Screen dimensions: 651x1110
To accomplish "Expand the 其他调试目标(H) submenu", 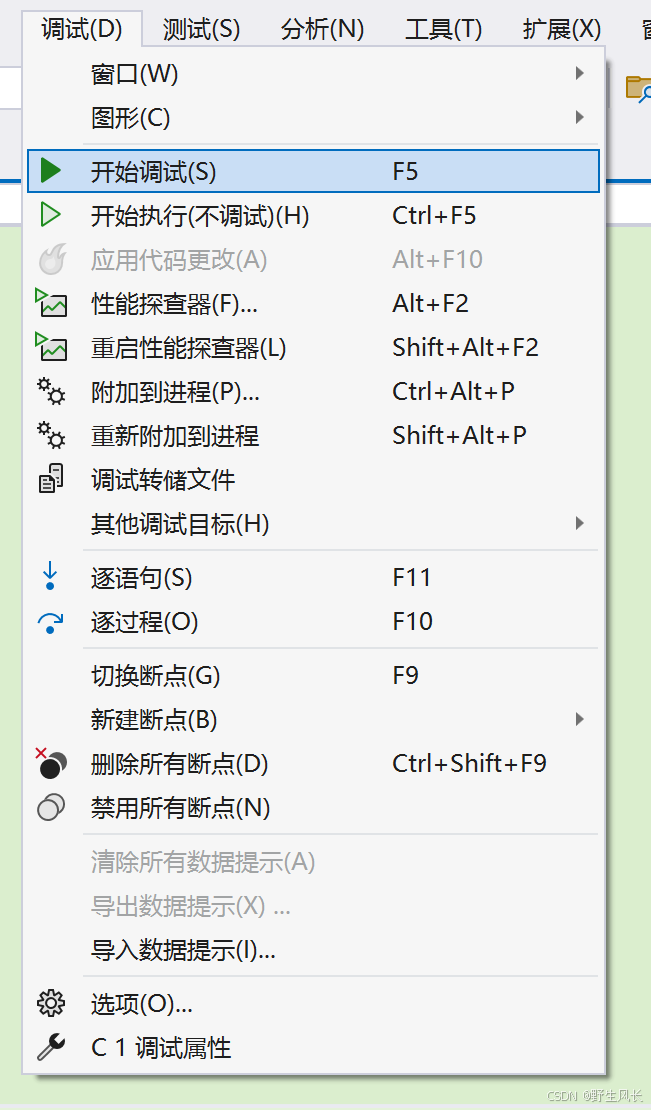I will tap(580, 523).
